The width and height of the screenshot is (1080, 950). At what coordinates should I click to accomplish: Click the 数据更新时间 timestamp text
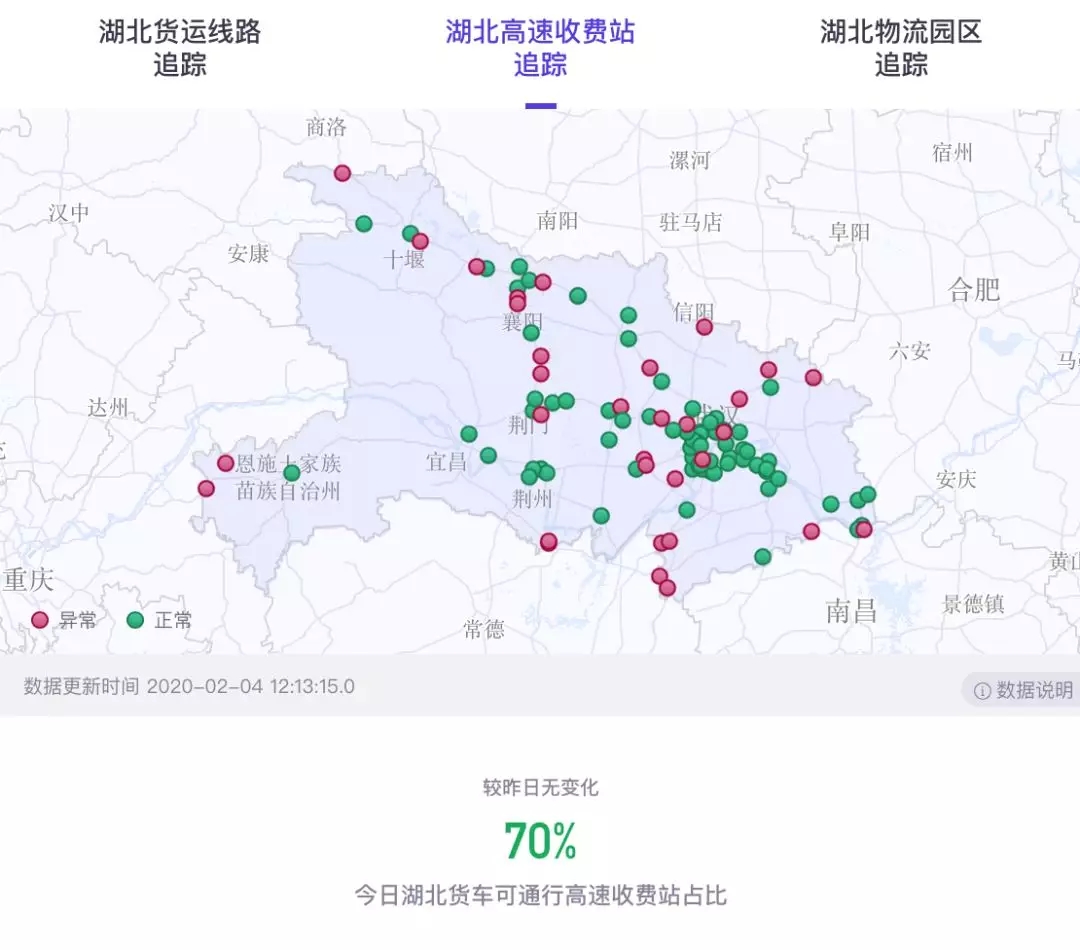tap(189, 687)
